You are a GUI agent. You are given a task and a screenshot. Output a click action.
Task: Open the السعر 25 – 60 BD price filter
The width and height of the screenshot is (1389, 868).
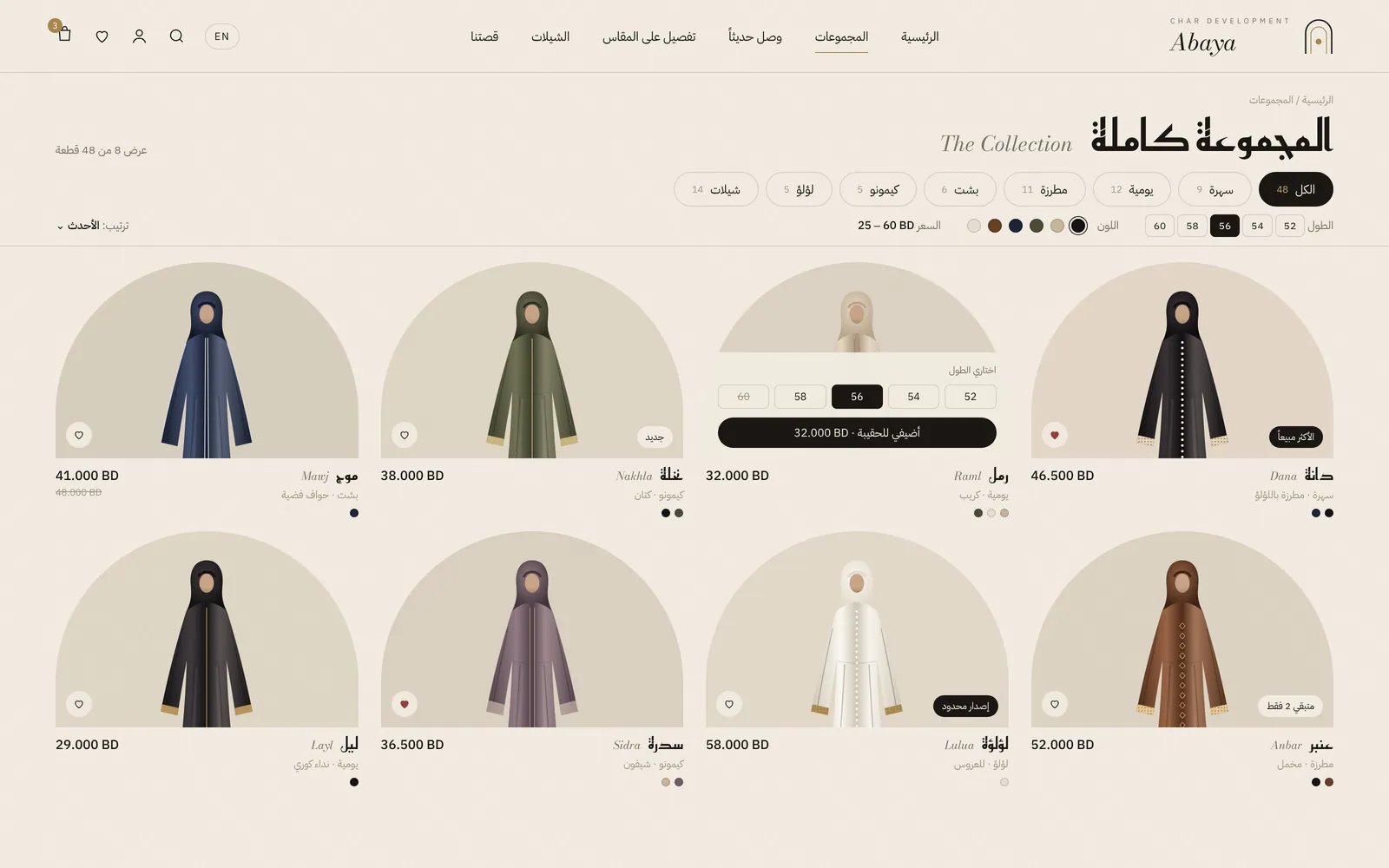[x=899, y=226]
